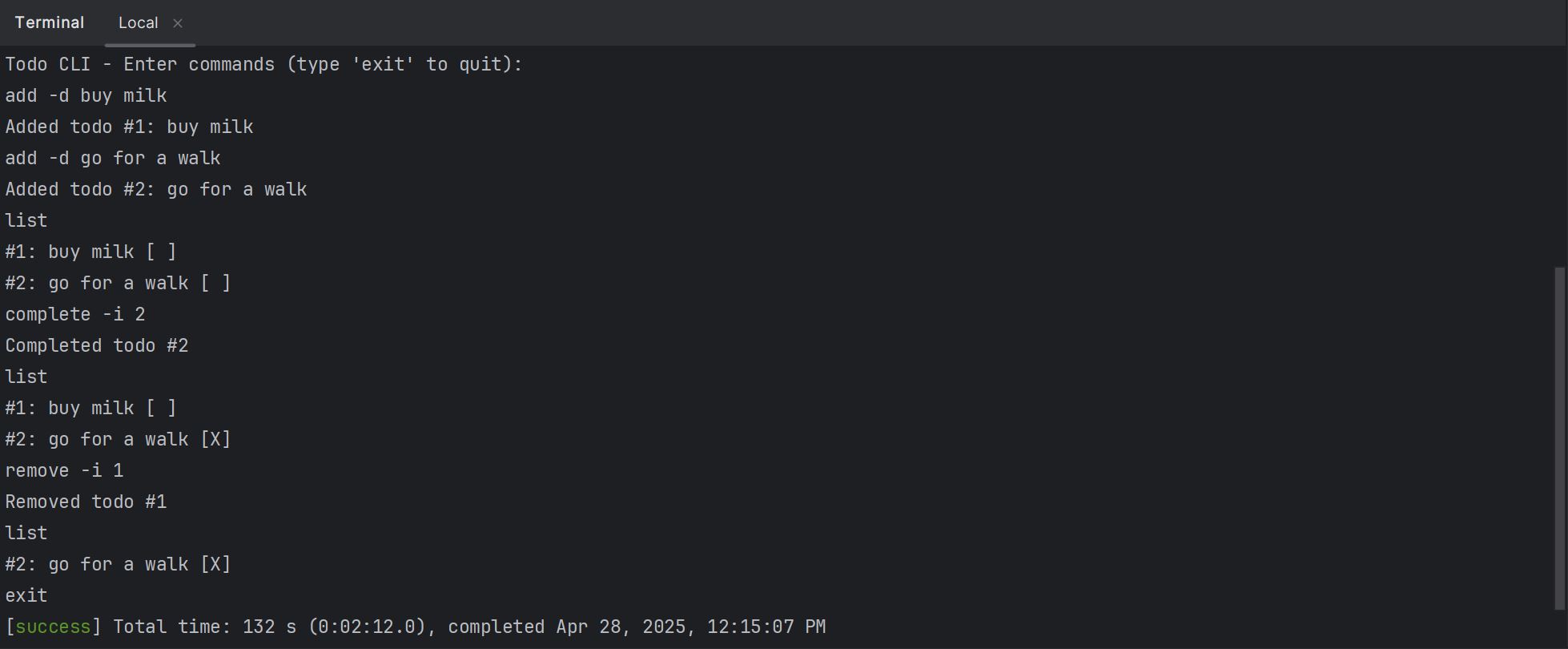Click the Added todo #1: buy milk message

[x=129, y=127]
